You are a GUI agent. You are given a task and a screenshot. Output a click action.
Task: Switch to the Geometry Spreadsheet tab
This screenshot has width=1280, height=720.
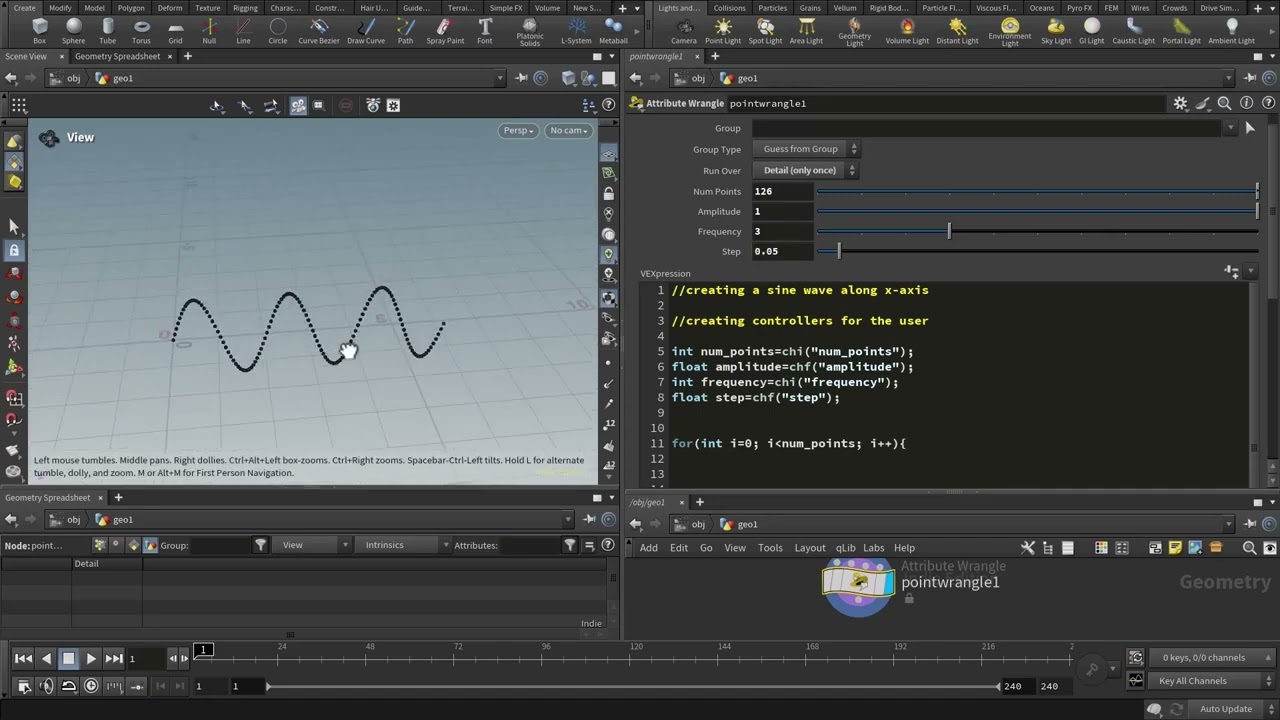coord(118,56)
